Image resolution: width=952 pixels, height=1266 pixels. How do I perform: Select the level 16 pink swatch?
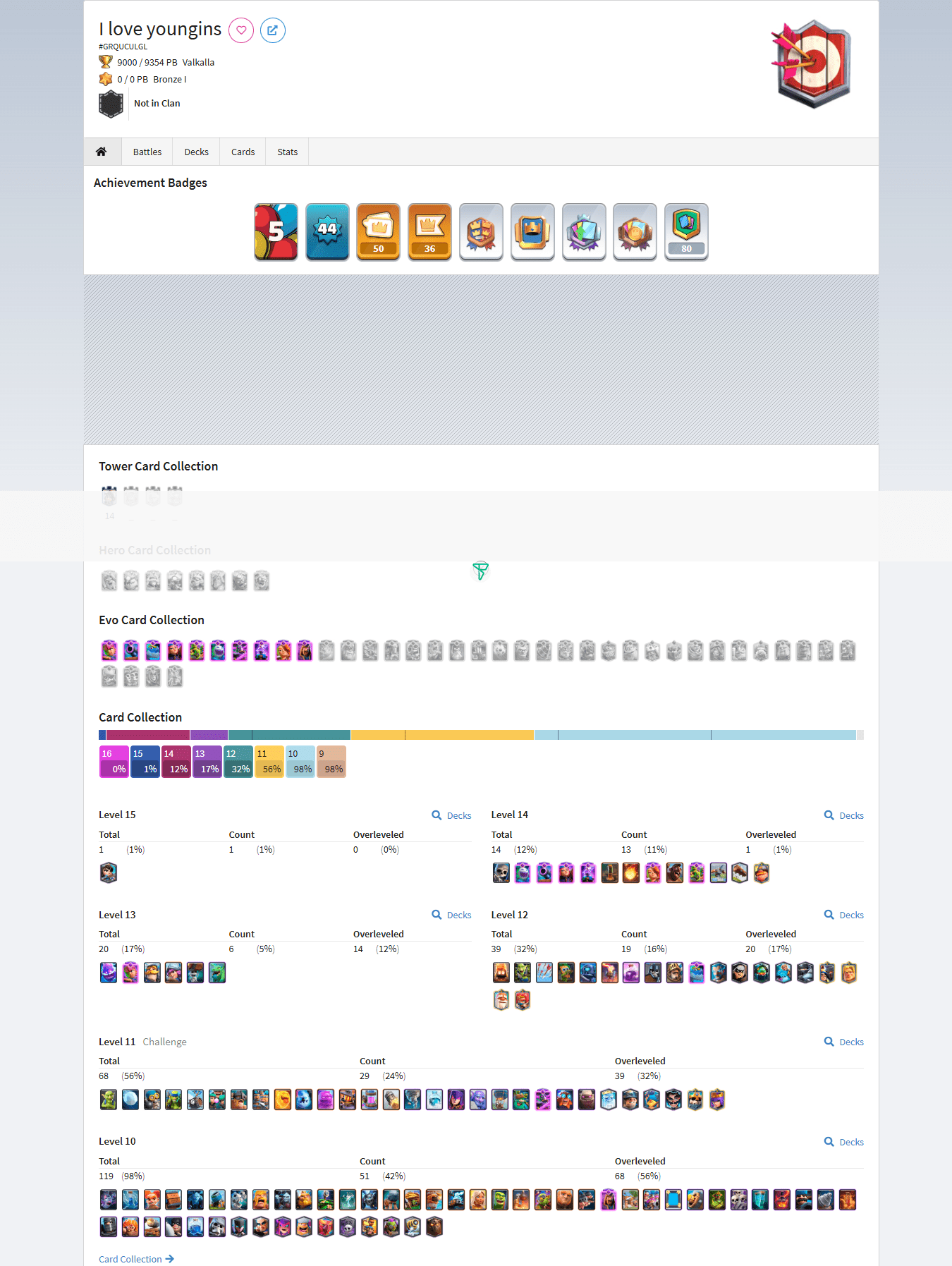click(114, 762)
